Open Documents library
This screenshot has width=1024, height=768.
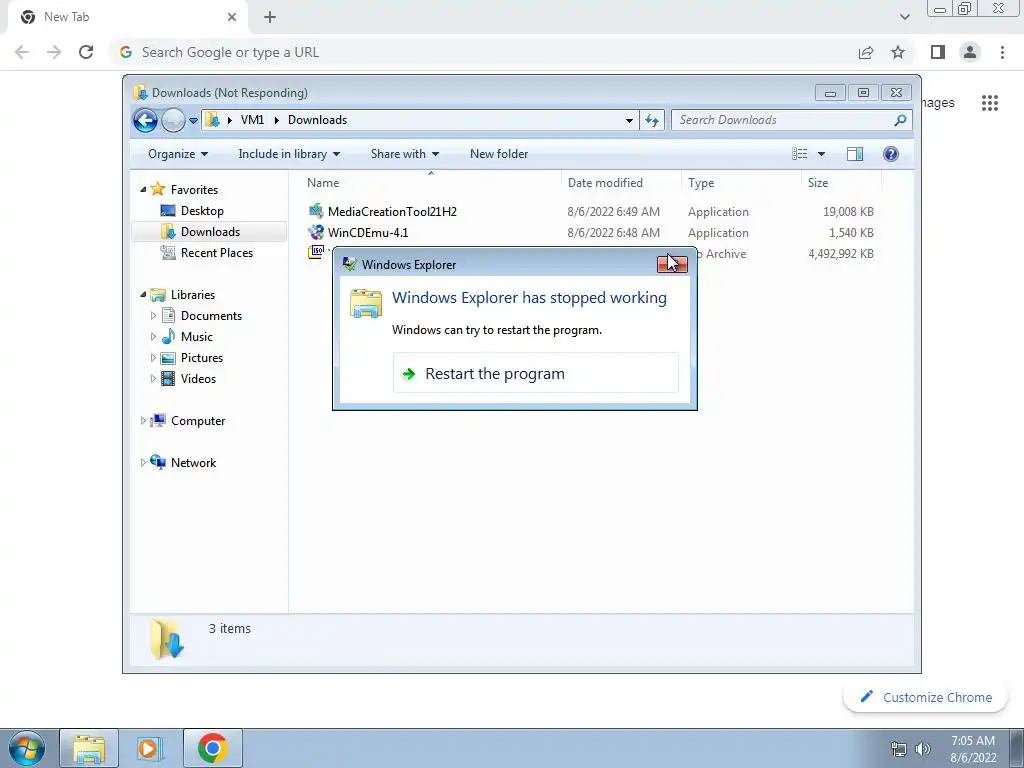(211, 315)
